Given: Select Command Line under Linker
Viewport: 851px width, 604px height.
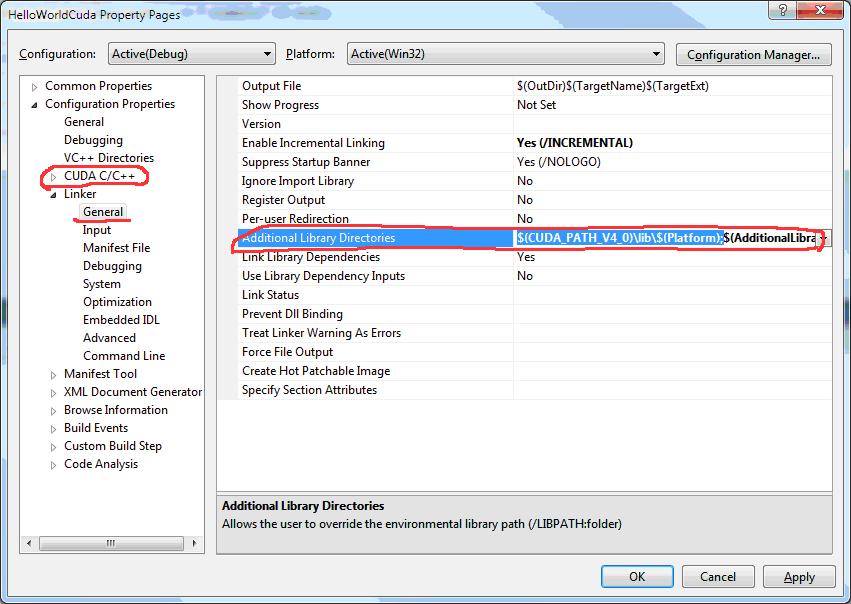Looking at the screenshot, I should coord(124,356).
